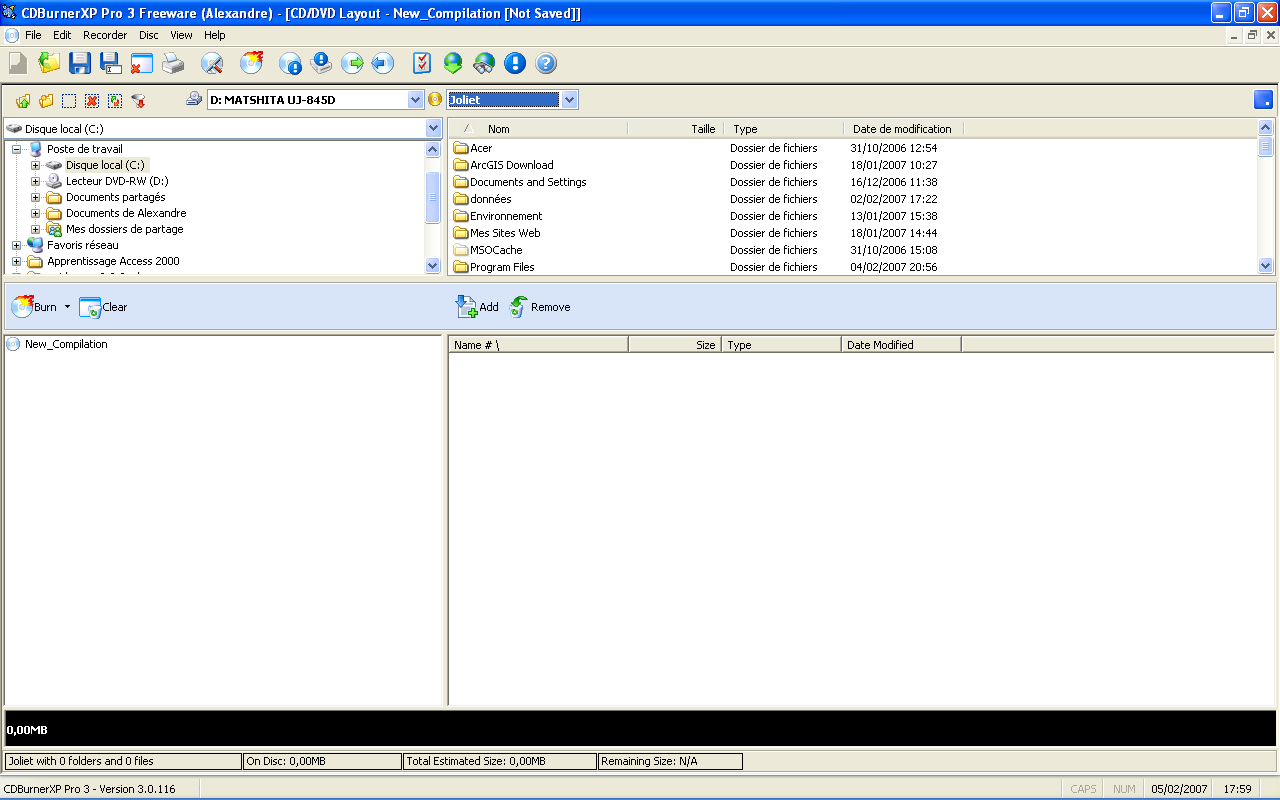Open the Recorder menu
Viewport: 1280px width, 800px height.
coord(105,35)
